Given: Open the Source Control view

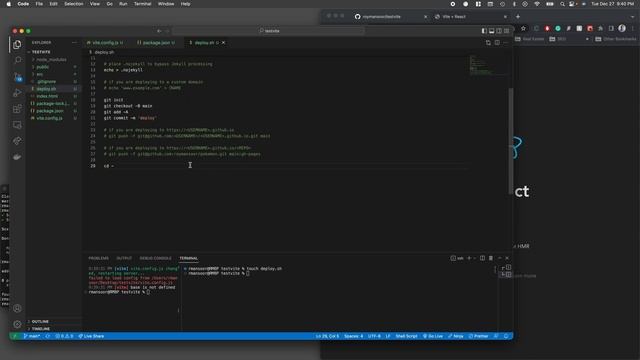Looking at the screenshot, I should point(17,76).
